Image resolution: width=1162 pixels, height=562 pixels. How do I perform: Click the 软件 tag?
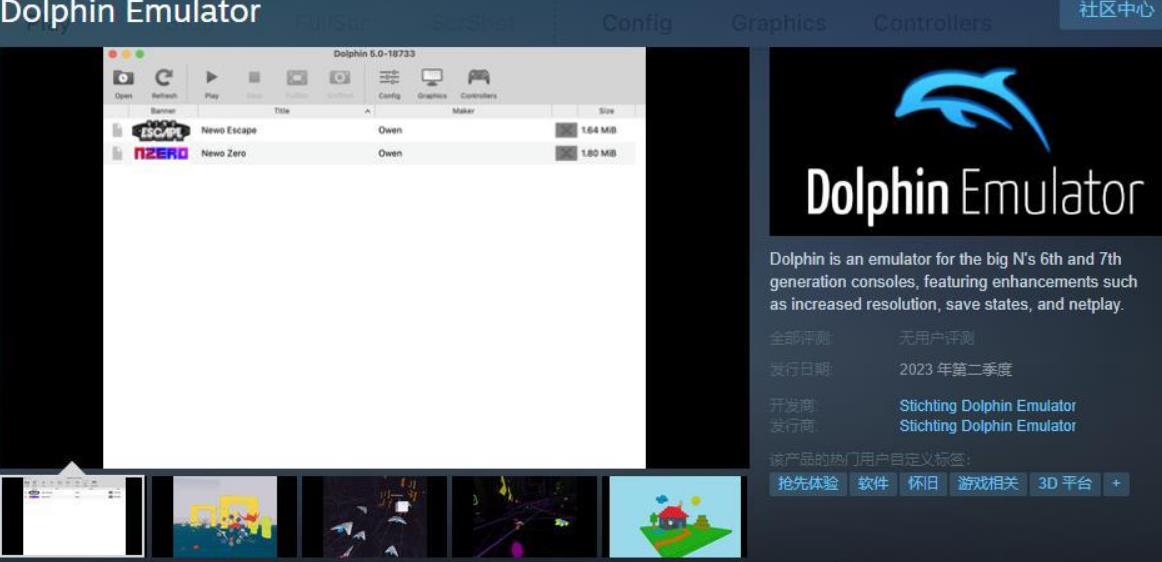click(873, 484)
